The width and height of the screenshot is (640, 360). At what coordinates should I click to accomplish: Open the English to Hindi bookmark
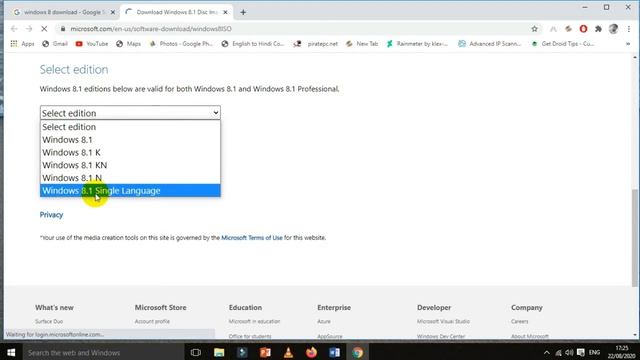coord(253,44)
